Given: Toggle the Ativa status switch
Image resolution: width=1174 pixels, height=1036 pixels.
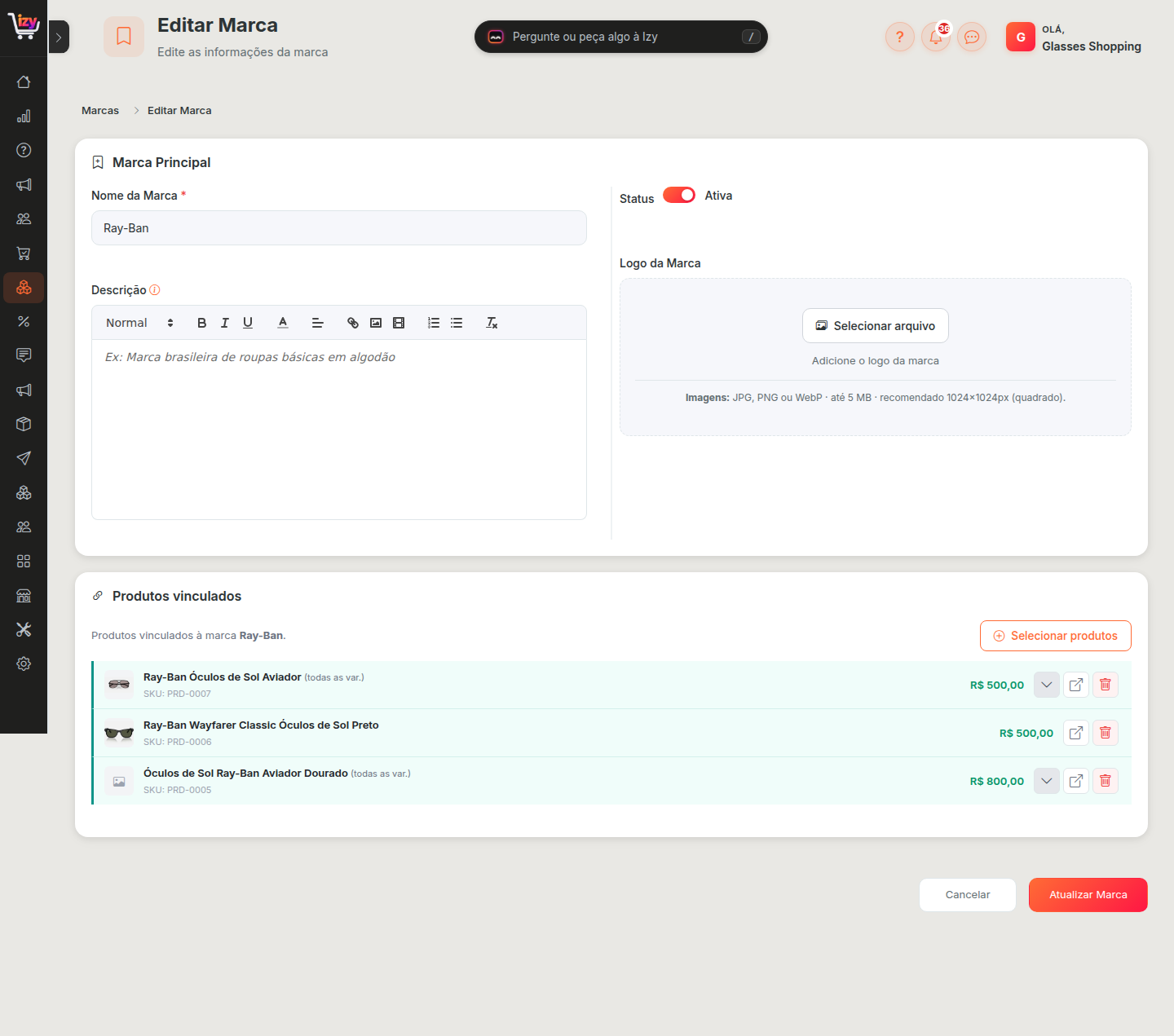Looking at the screenshot, I should (x=679, y=195).
